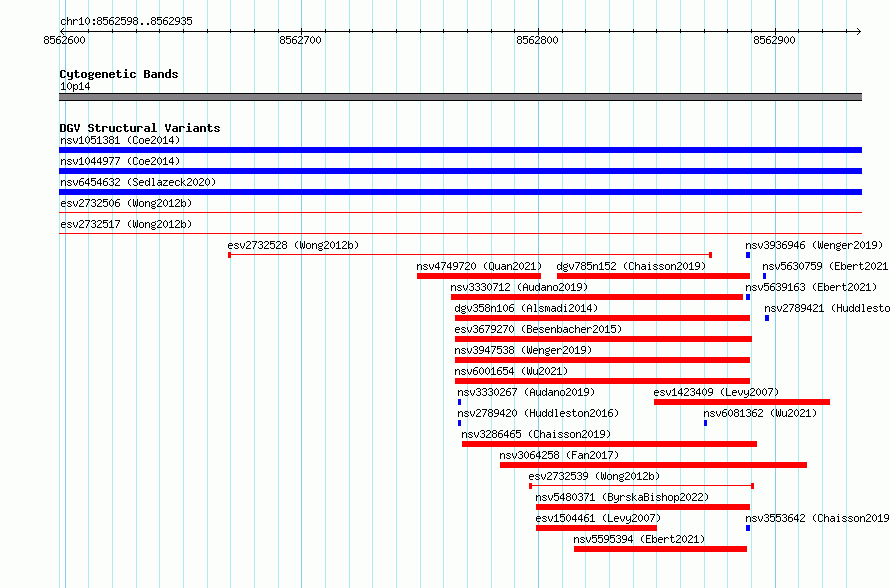
Task: Click the red bar for nsv4749720 (Quan2021)
Action: tap(478, 276)
